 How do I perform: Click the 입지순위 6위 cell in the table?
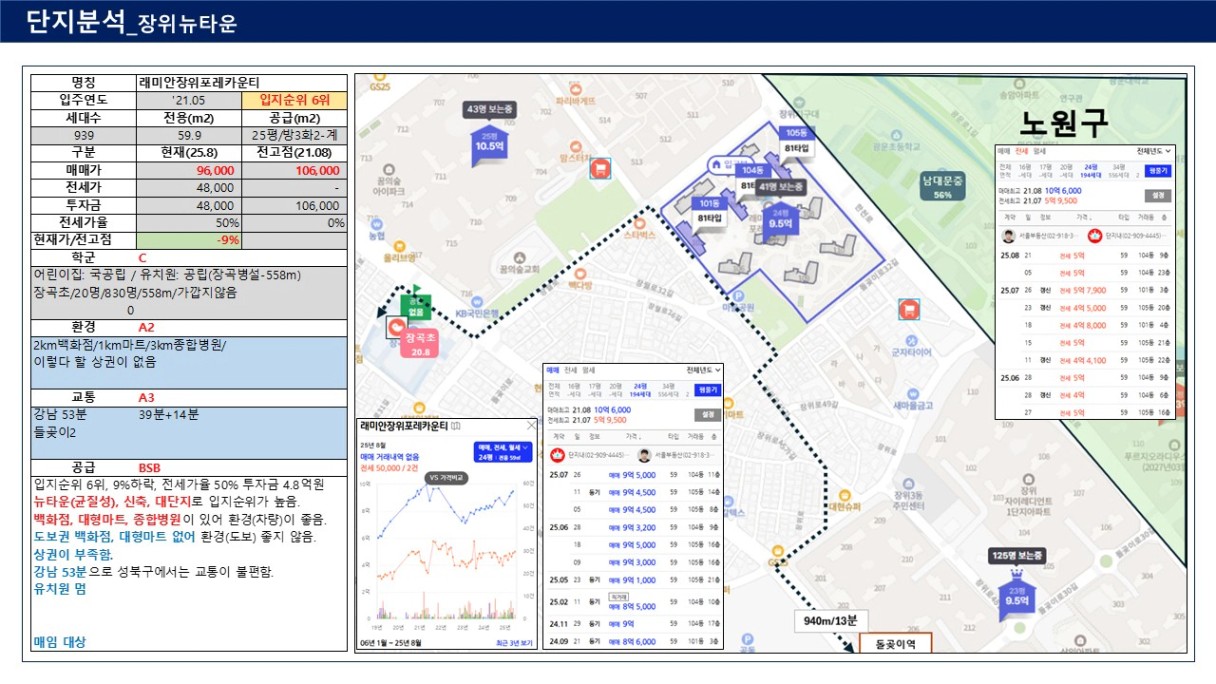294,100
